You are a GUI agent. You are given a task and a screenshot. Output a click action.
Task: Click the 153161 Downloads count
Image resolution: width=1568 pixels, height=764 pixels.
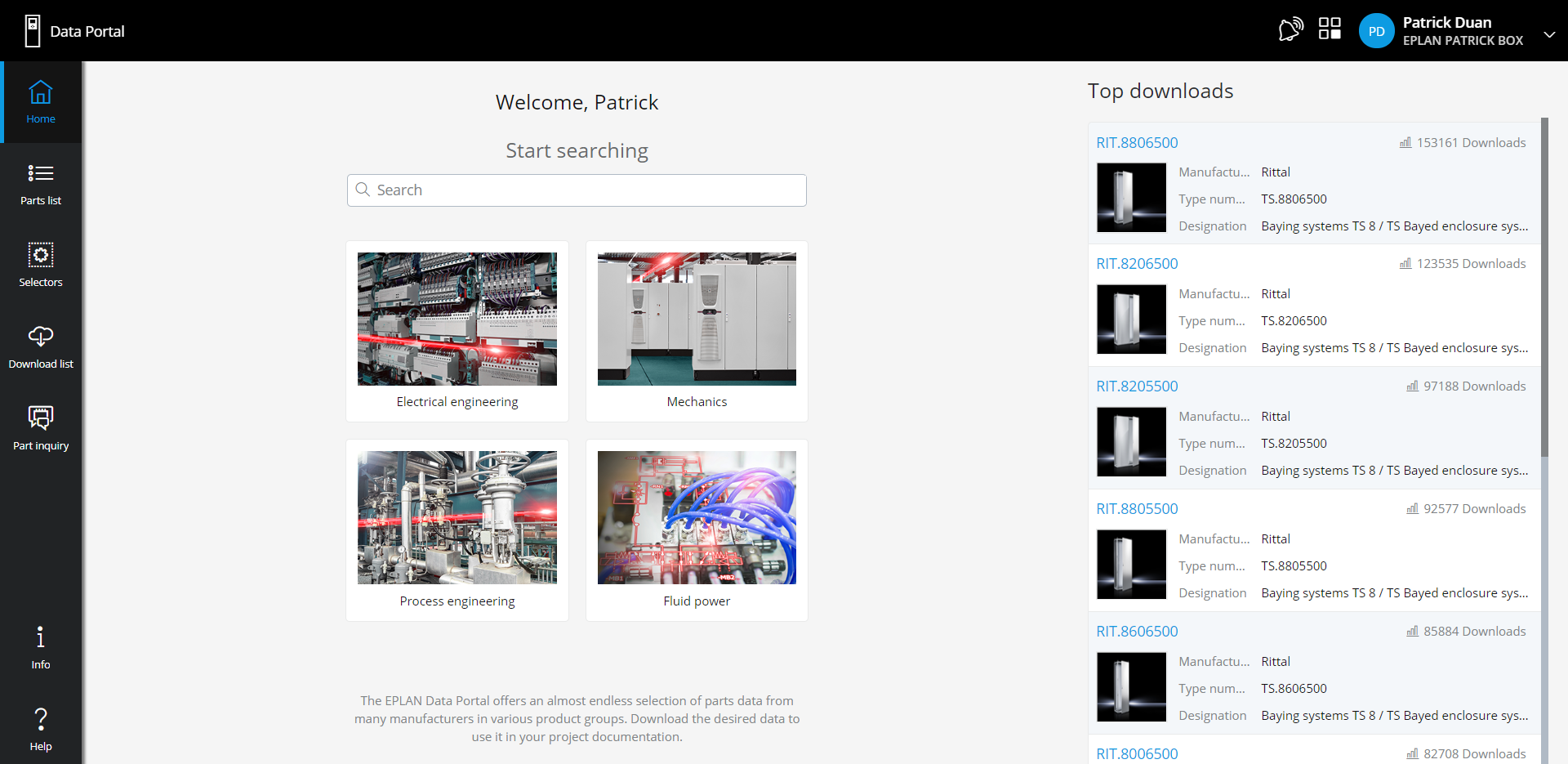[1471, 143]
